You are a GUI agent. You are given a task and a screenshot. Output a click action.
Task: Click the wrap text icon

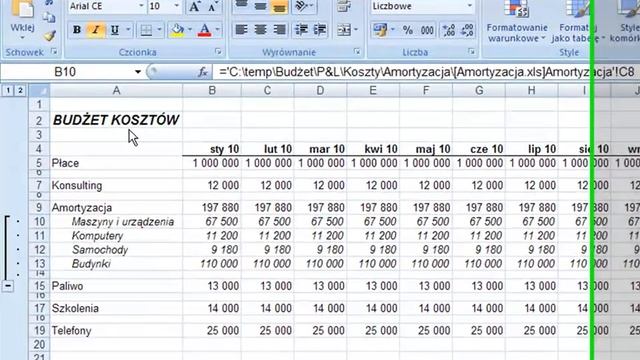tap(344, 6)
